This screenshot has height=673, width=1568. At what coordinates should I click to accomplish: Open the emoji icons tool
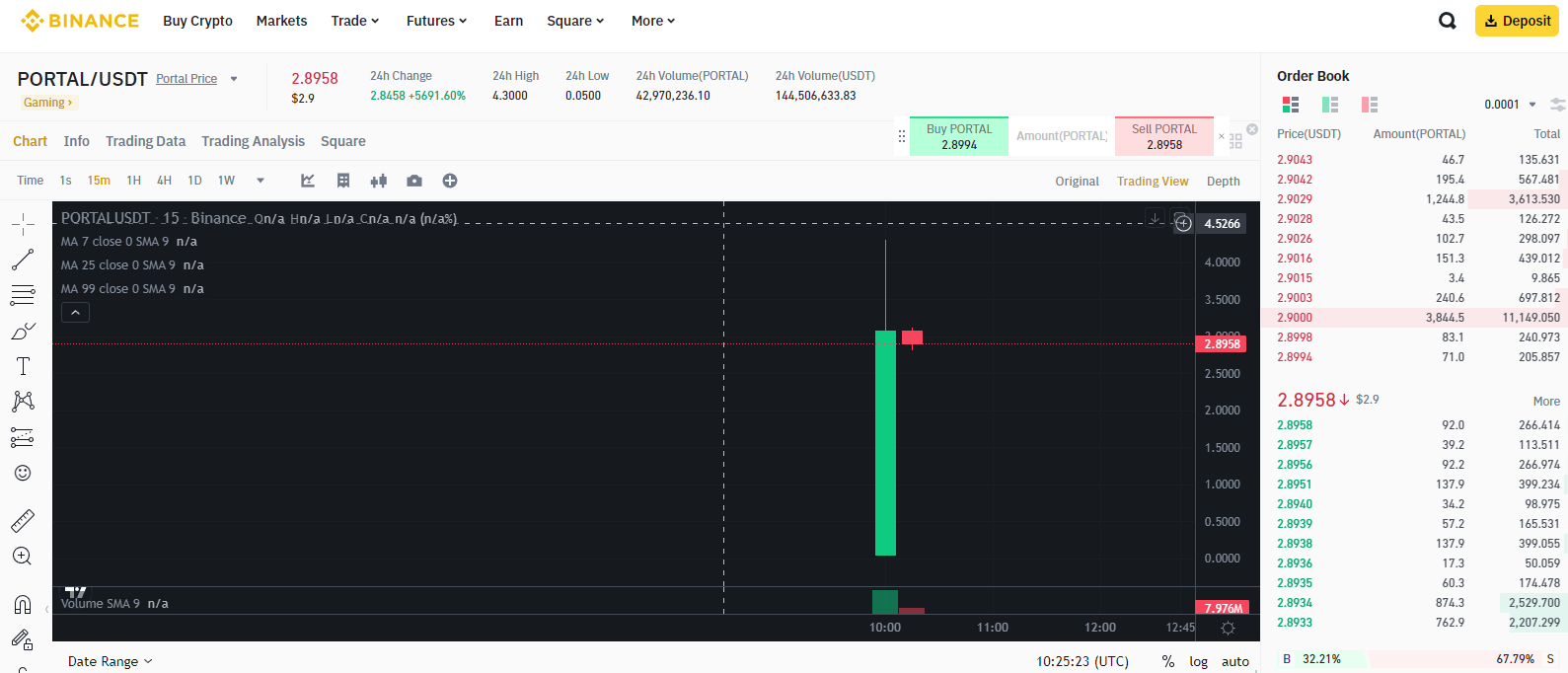pos(23,473)
